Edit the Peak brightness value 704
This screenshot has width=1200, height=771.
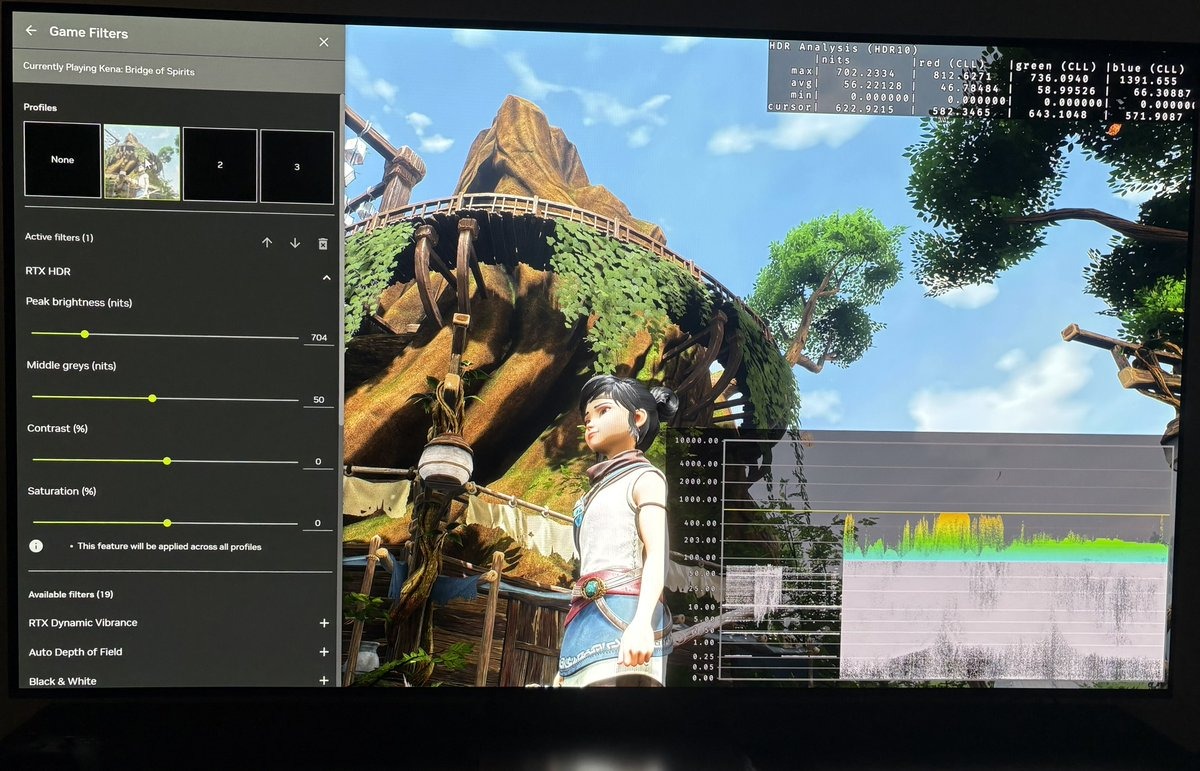coord(319,338)
